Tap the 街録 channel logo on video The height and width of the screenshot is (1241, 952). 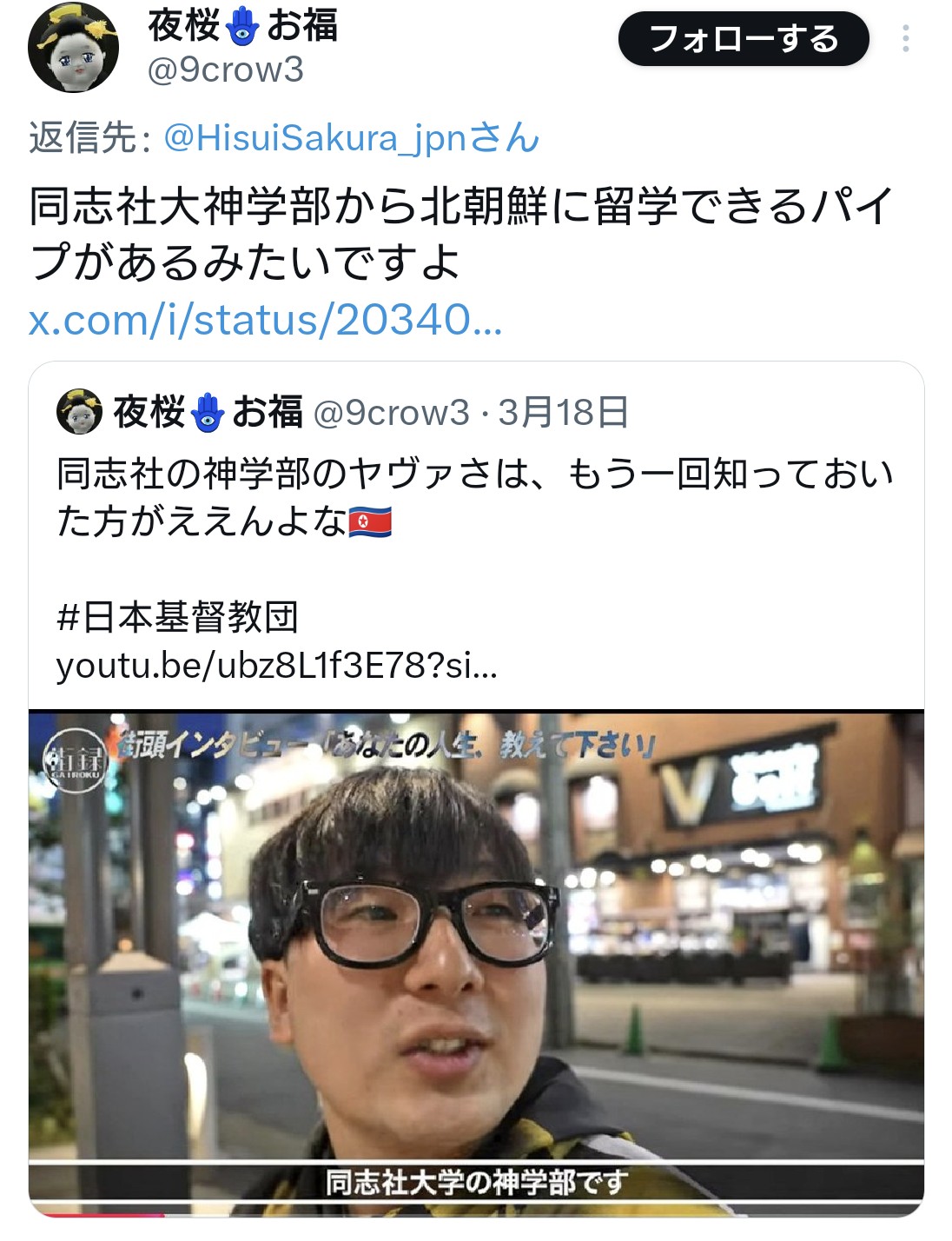click(75, 760)
